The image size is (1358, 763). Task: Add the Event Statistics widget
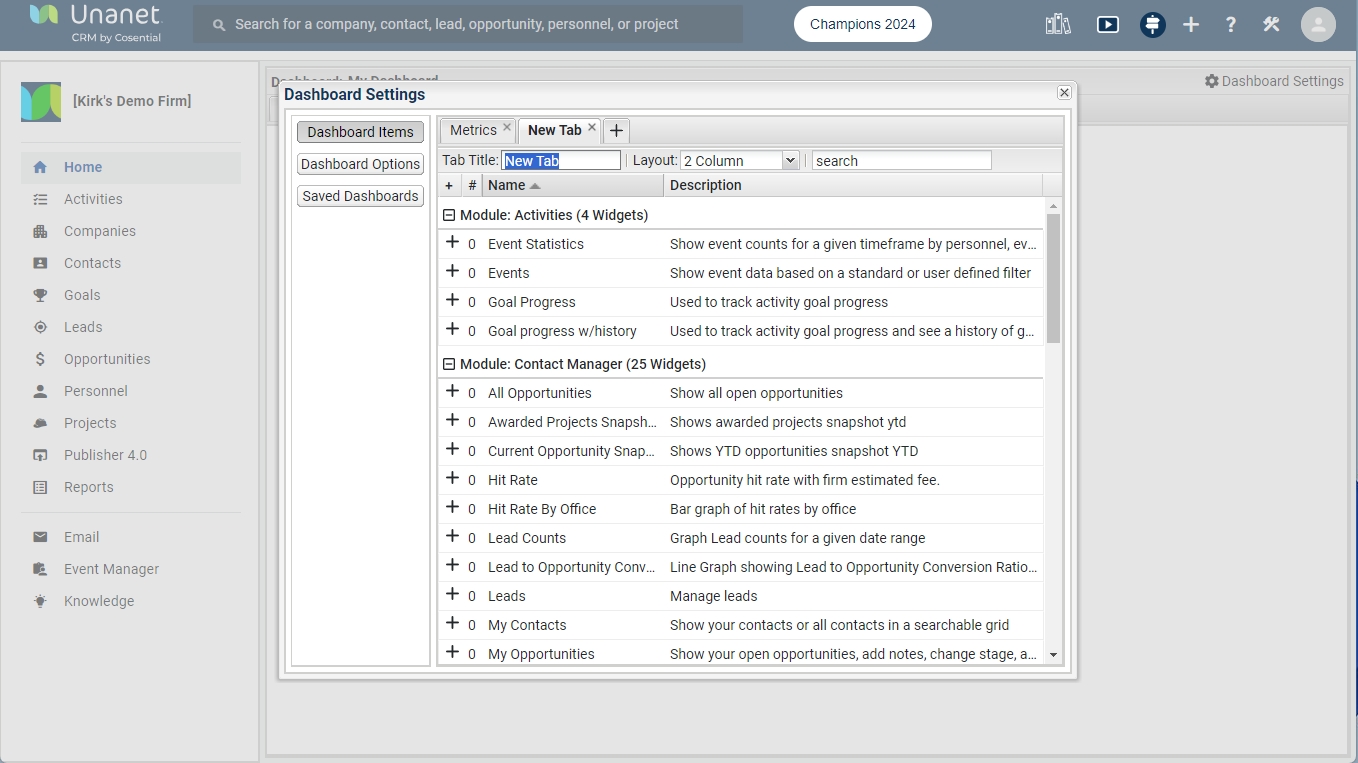[x=452, y=243]
